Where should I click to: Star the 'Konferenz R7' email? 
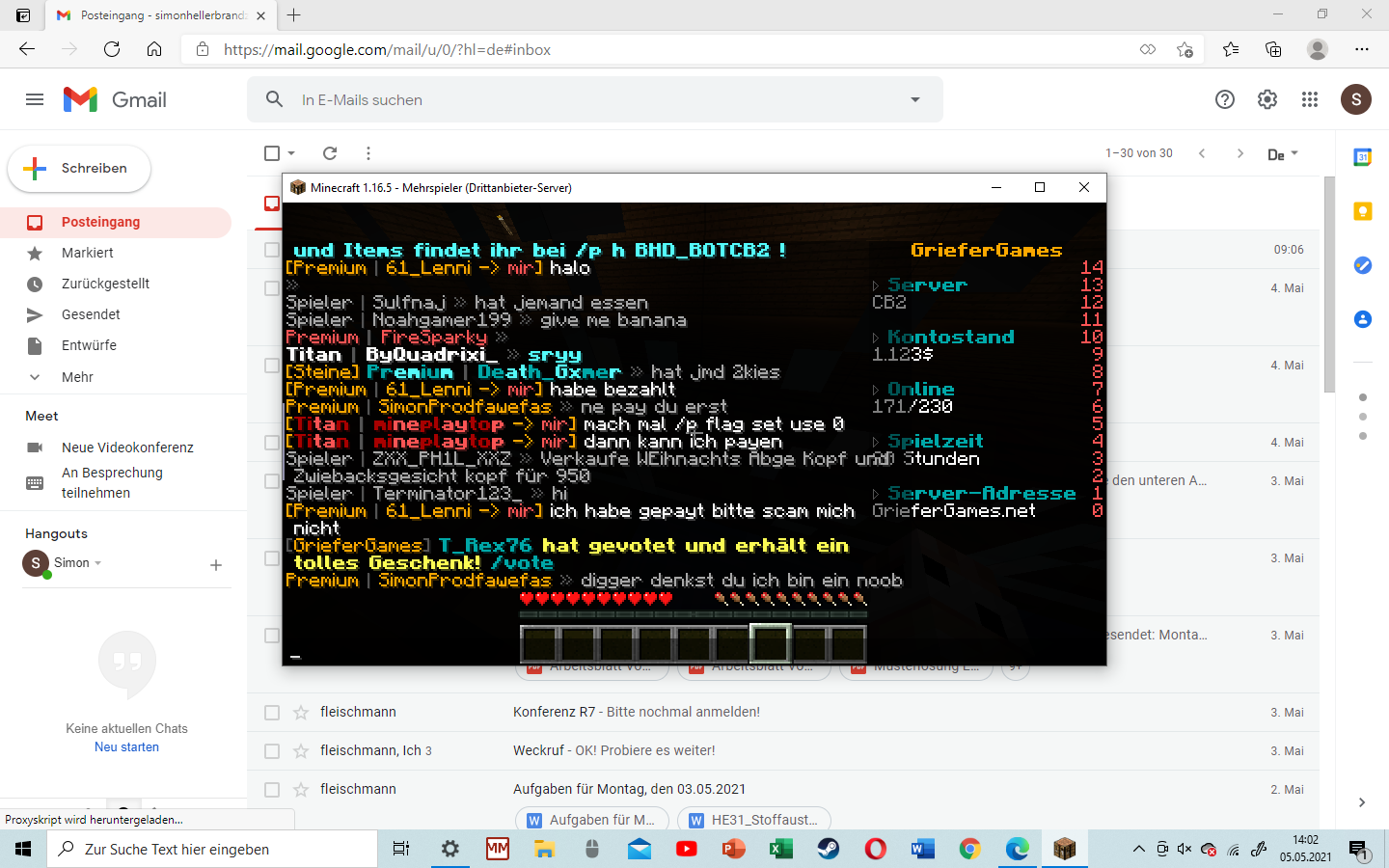point(301,713)
